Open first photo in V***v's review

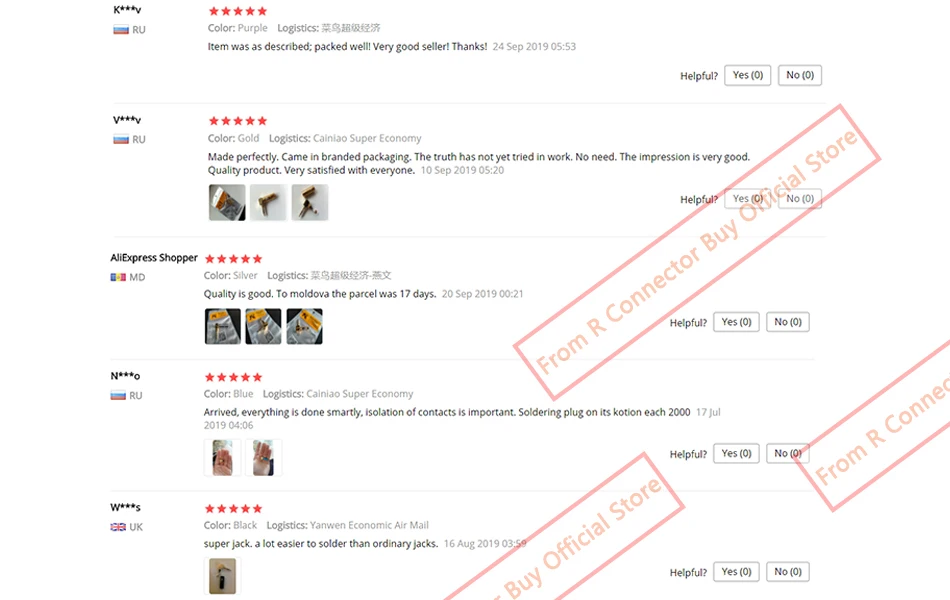pyautogui.click(x=227, y=202)
